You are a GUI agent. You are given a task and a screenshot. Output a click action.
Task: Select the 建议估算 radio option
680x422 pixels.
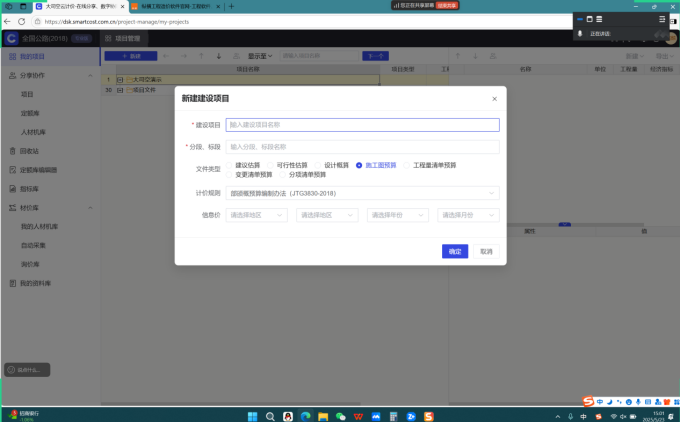[230, 164]
